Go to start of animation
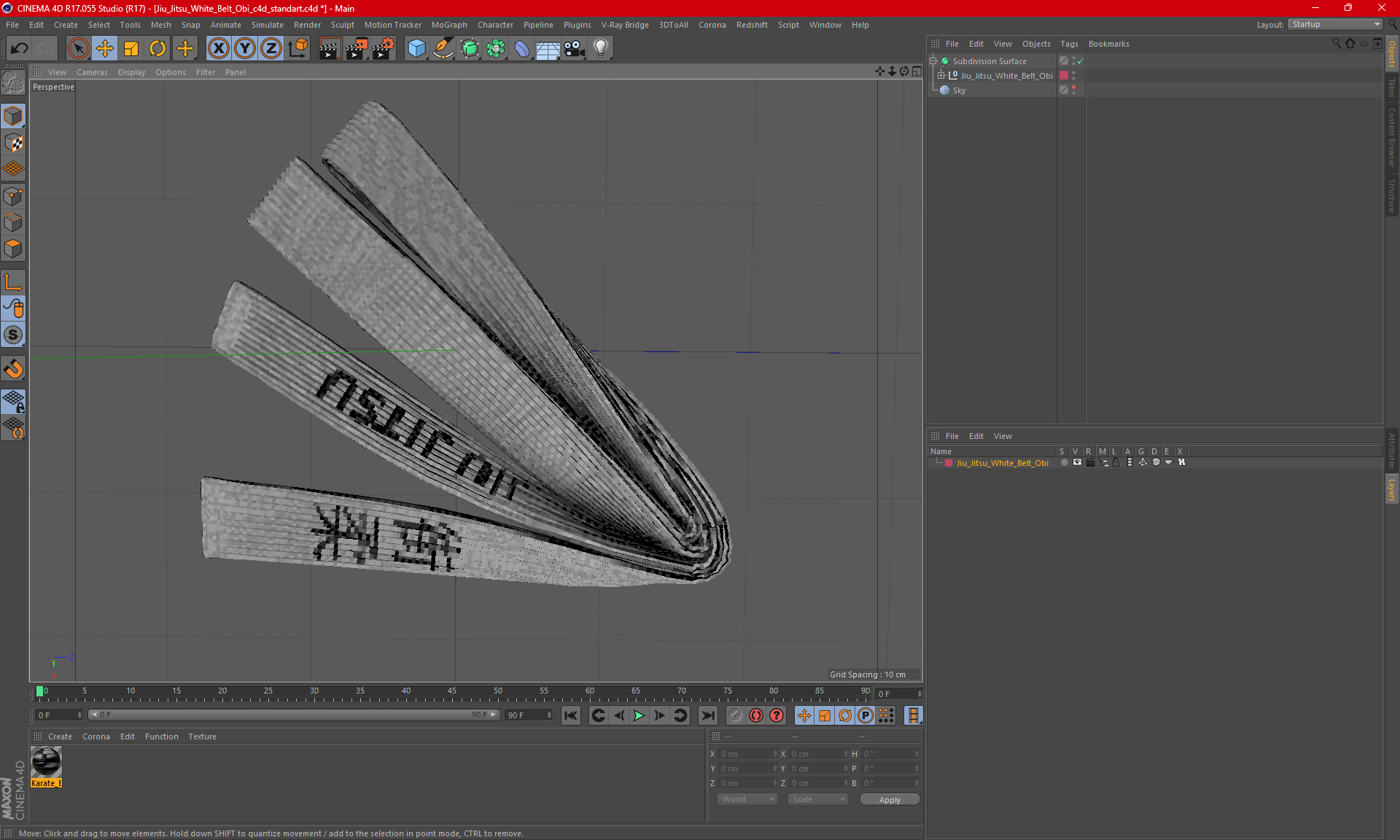 coord(571,715)
